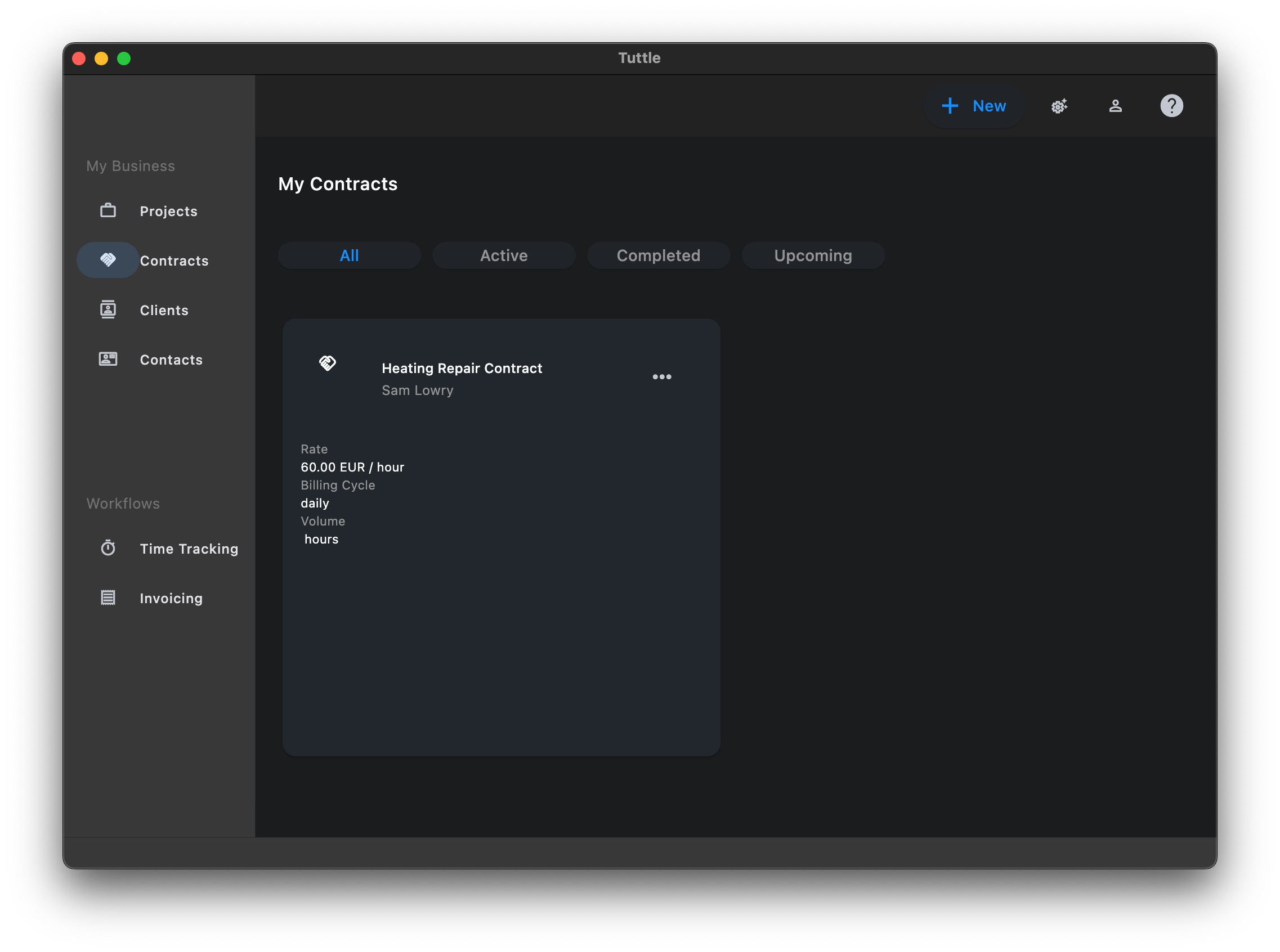This screenshot has width=1280, height=952.
Task: Open settings gear icon in toolbar
Action: pos(1059,106)
